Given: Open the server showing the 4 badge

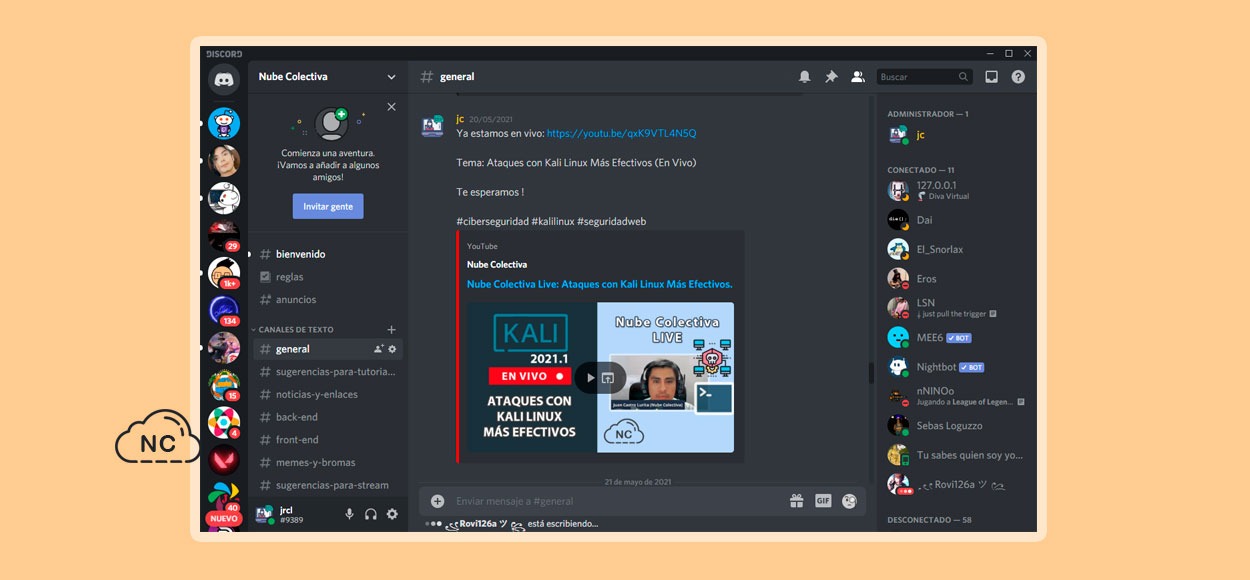Looking at the screenshot, I should [224, 423].
